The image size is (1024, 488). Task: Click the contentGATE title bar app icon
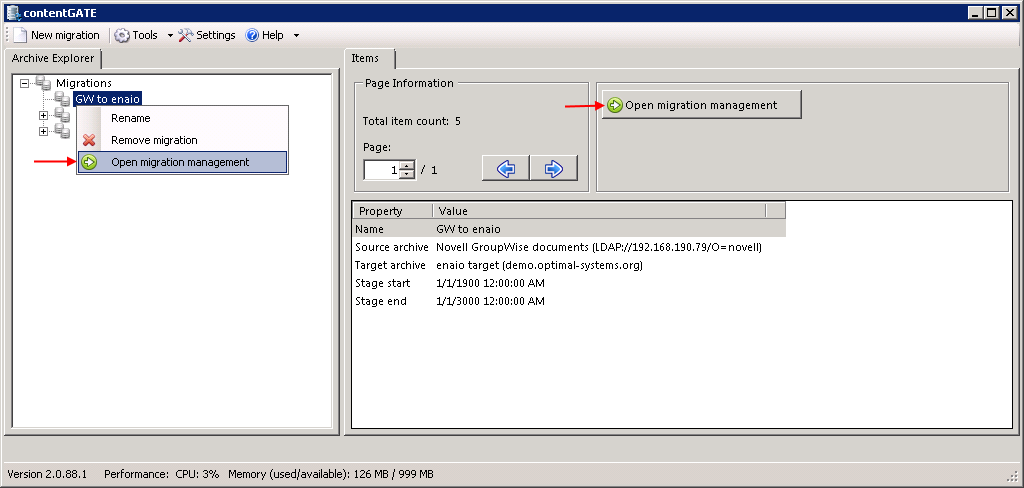[14, 12]
